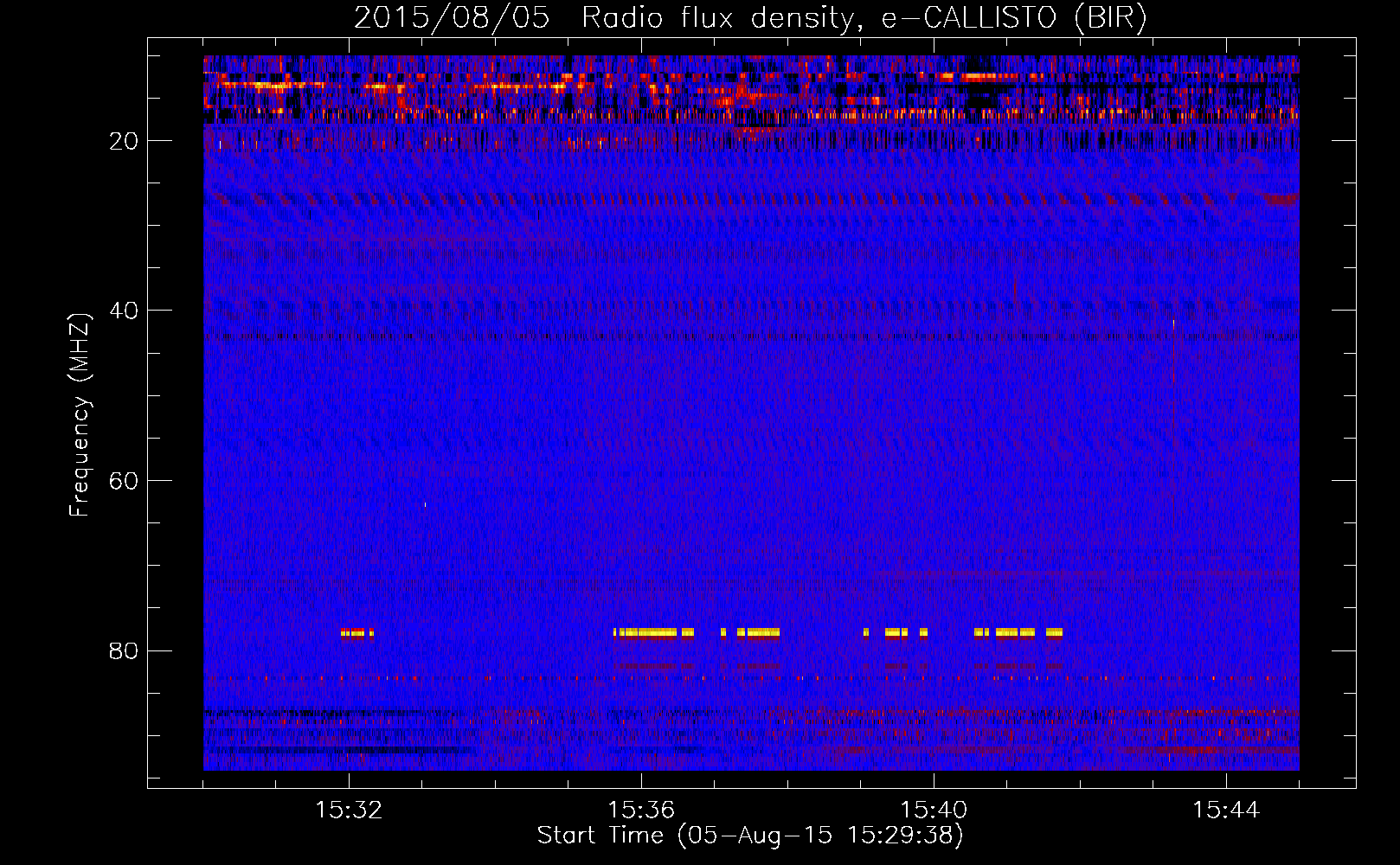Click the 15:40 time tick label

tap(934, 811)
